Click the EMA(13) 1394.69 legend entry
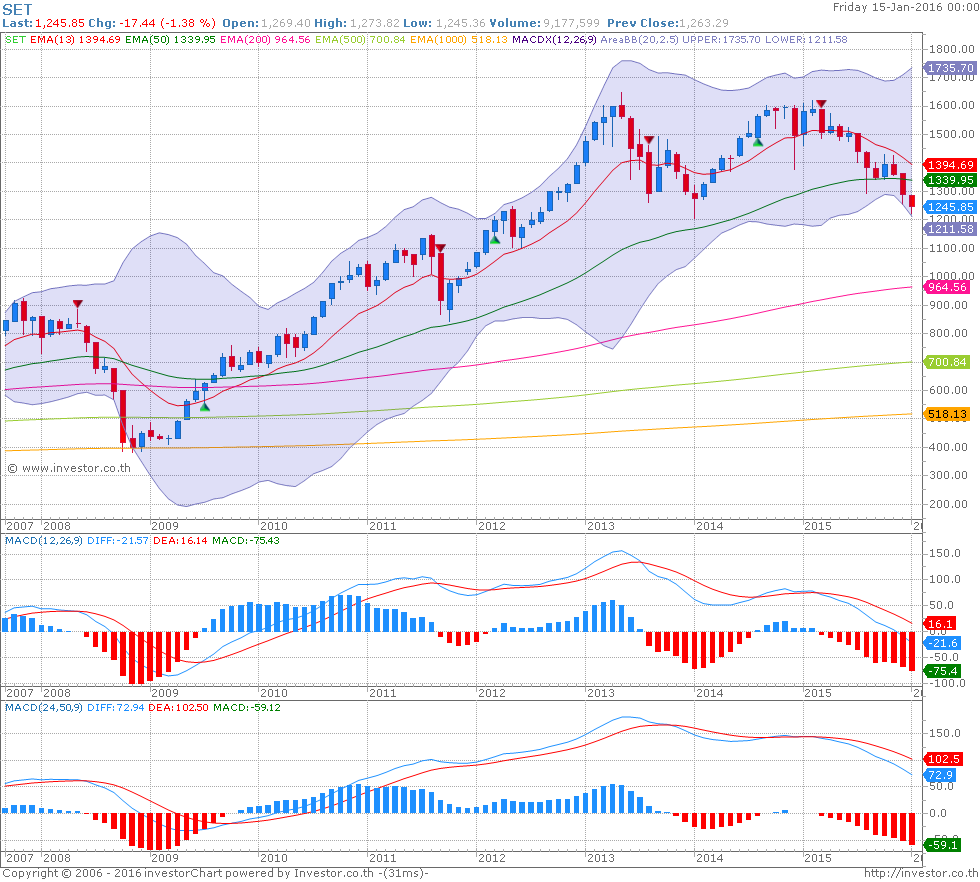Image resolution: width=980 pixels, height=882 pixels. click(x=75, y=39)
